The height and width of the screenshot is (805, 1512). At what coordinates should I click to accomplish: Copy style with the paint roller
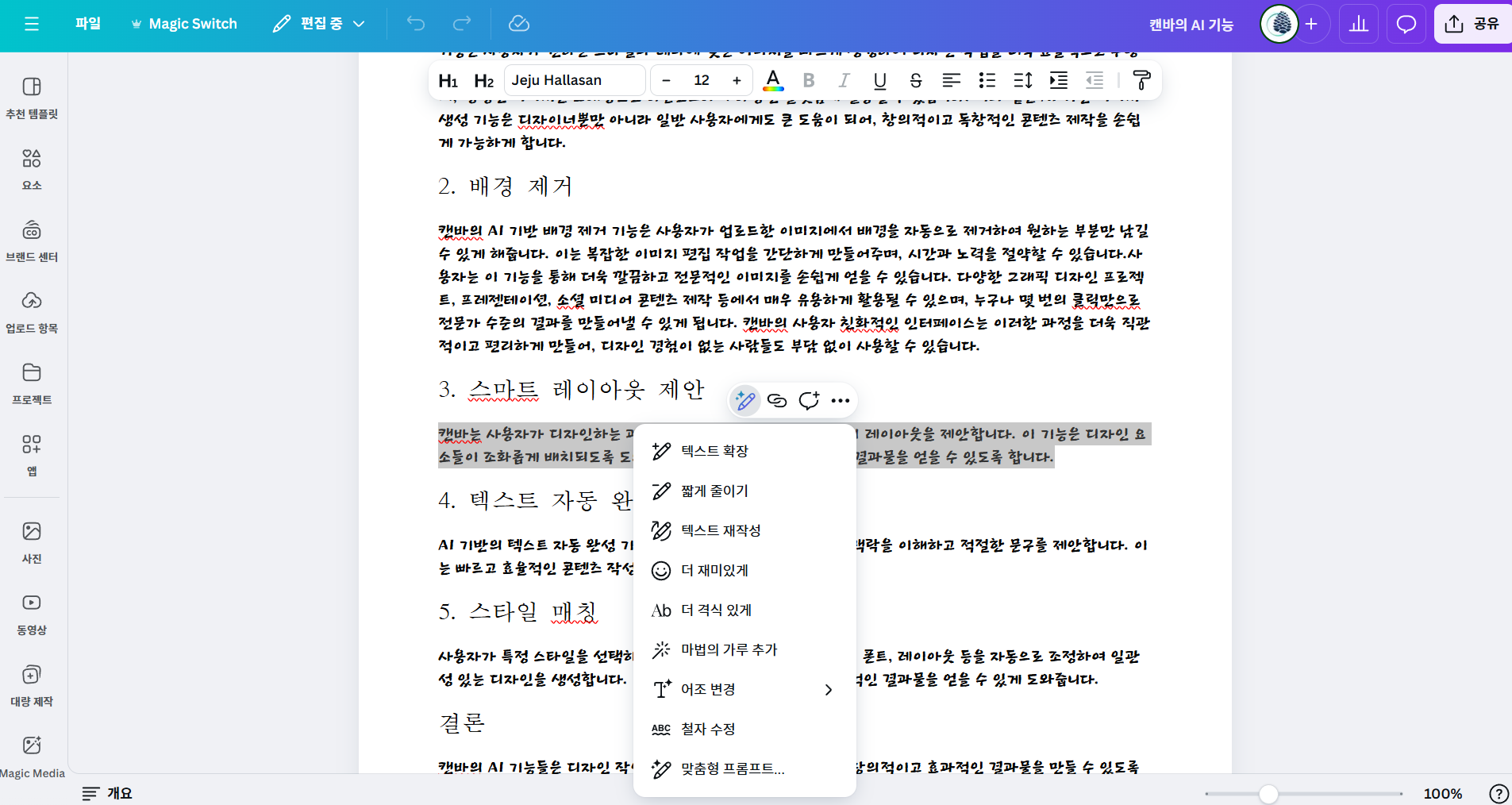point(1141,80)
